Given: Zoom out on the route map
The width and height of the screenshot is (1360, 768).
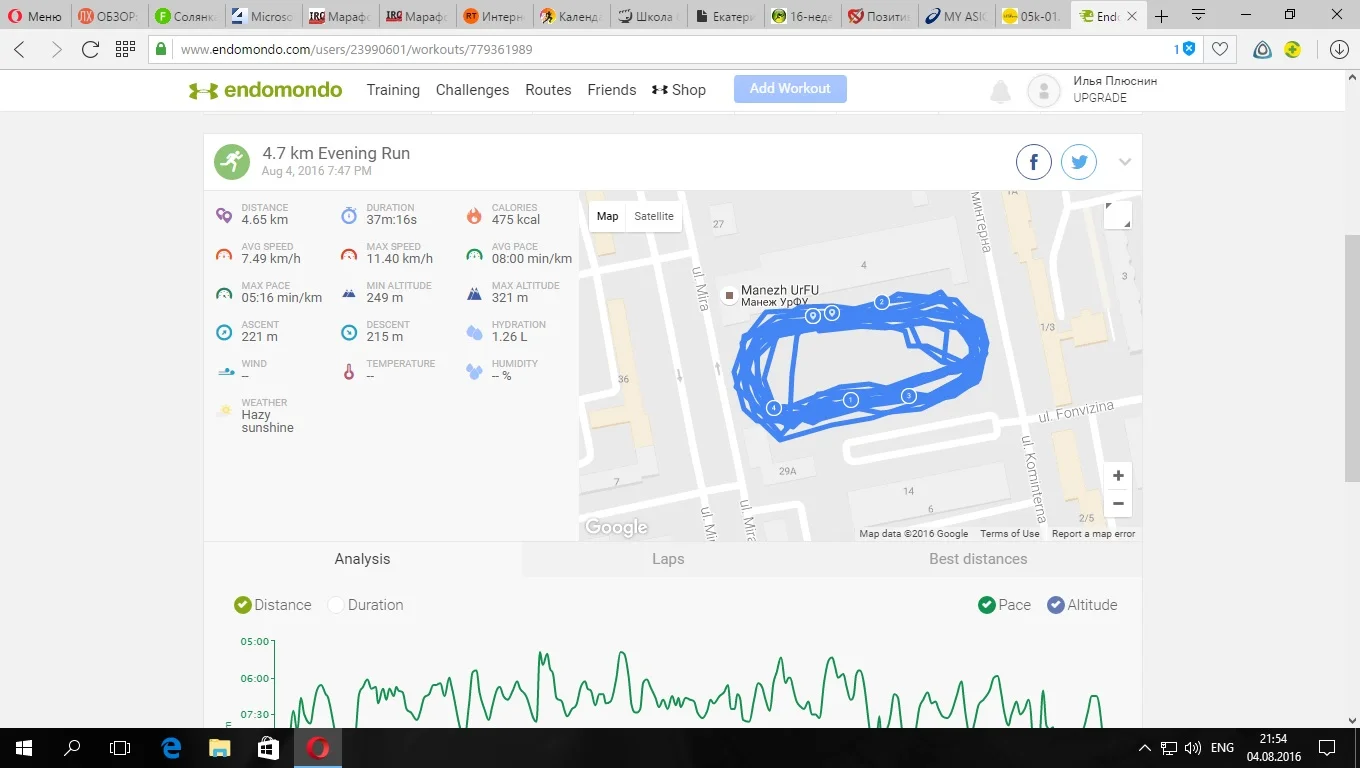Looking at the screenshot, I should pos(1118,504).
